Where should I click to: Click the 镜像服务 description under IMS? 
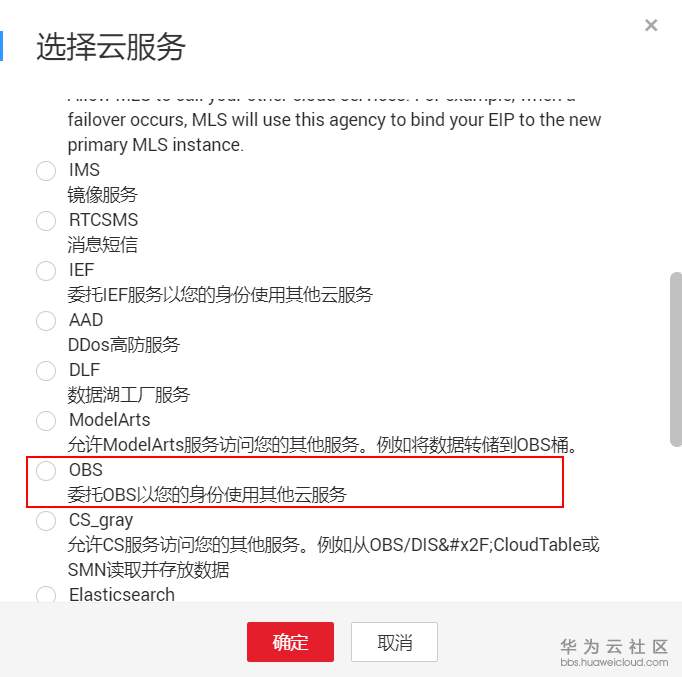click(x=103, y=195)
